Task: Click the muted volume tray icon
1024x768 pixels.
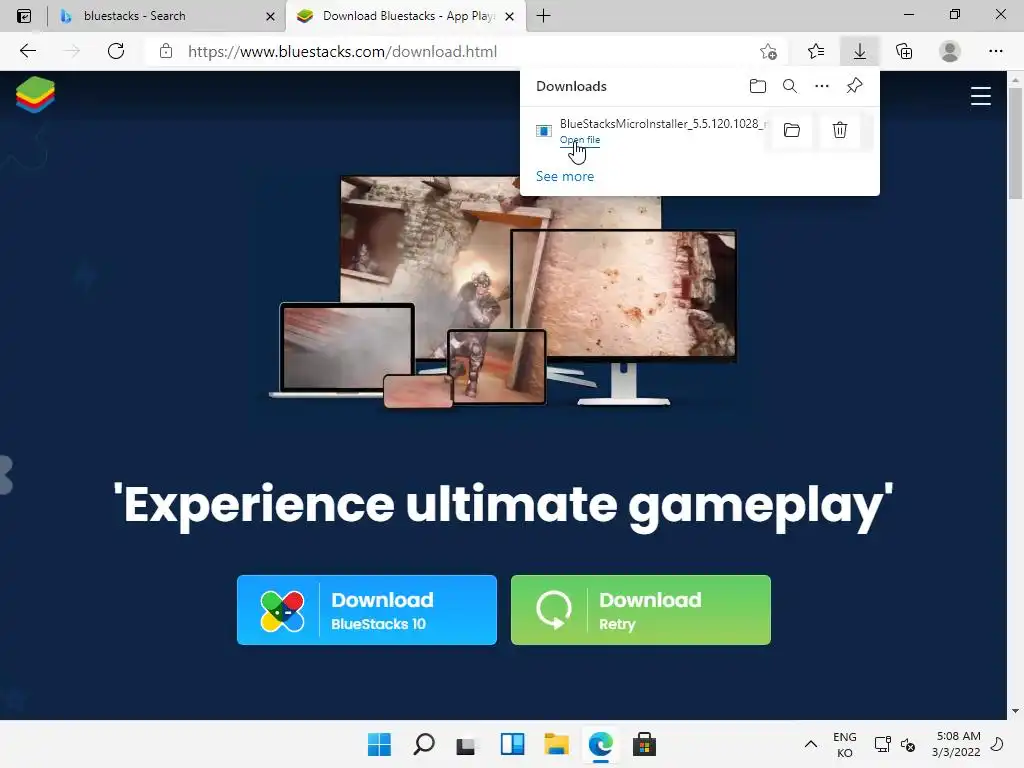Action: (908, 744)
